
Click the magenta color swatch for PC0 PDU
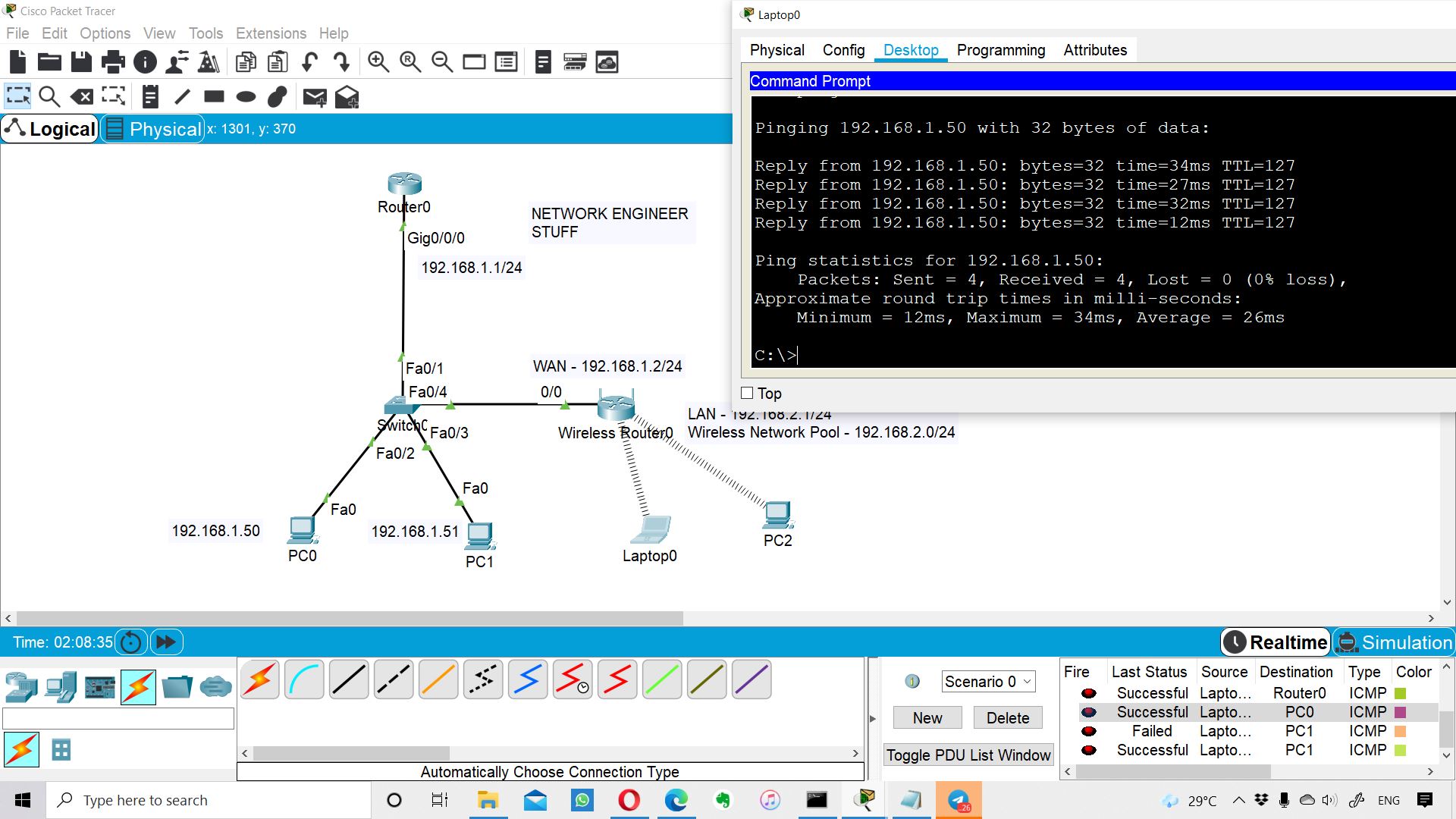[1400, 712]
